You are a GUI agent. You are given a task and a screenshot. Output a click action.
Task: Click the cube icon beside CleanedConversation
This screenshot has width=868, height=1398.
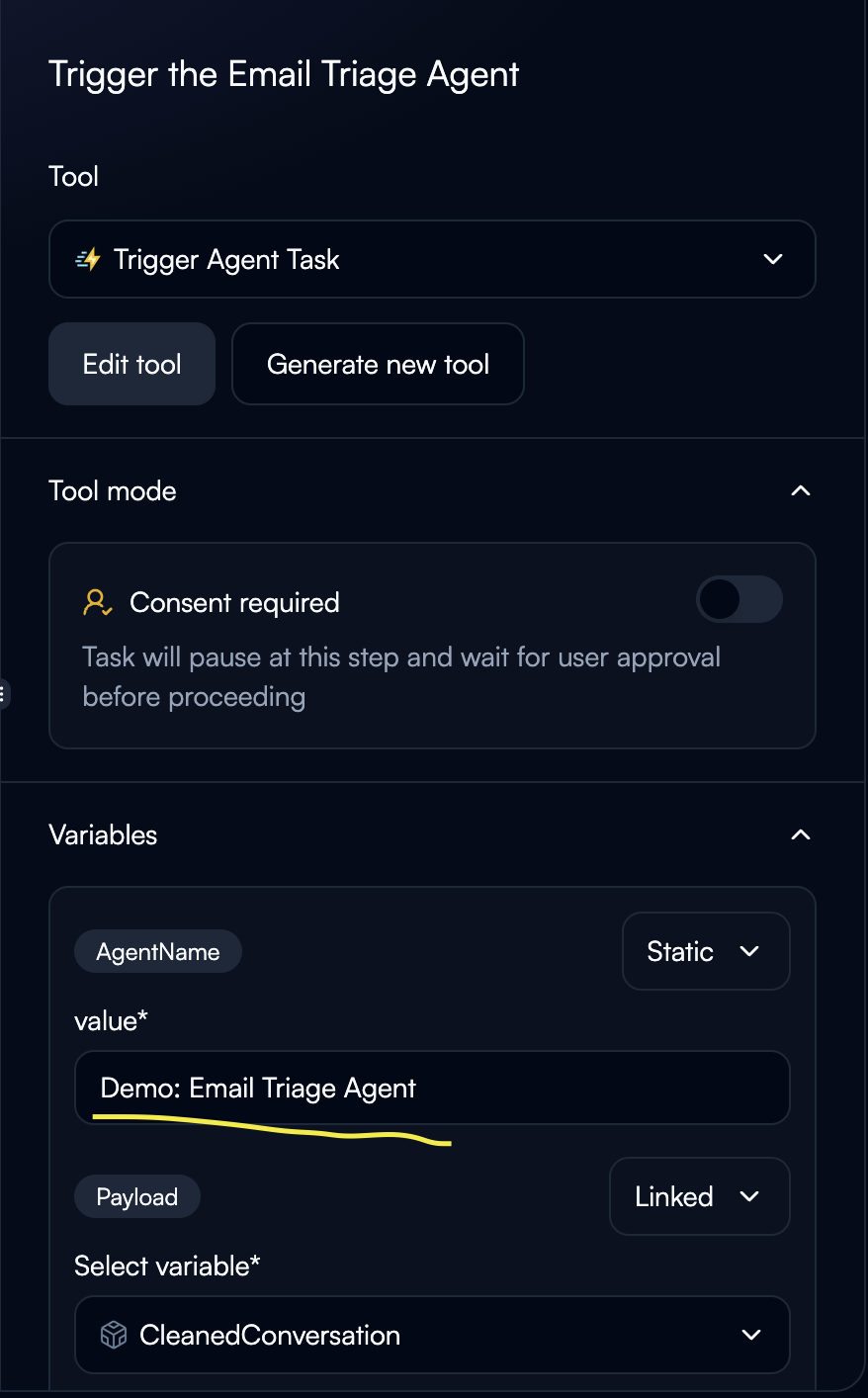pyautogui.click(x=115, y=1334)
